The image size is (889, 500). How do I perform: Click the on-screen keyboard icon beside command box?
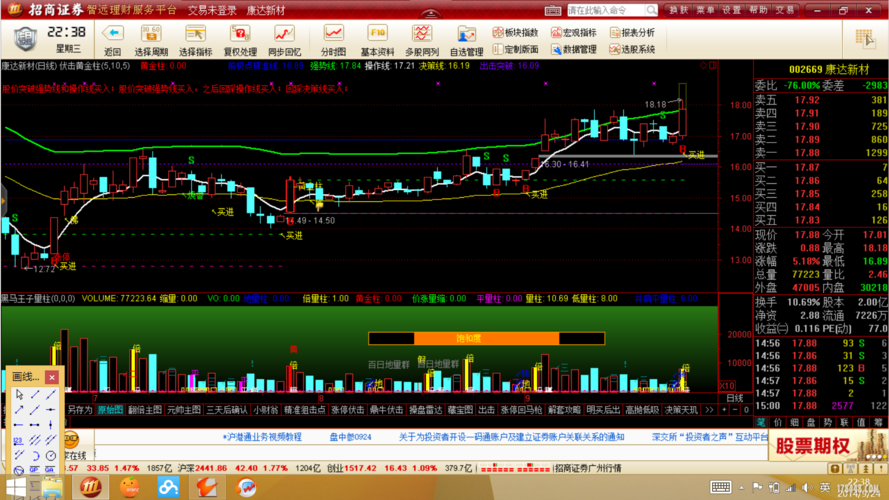click(x=553, y=10)
